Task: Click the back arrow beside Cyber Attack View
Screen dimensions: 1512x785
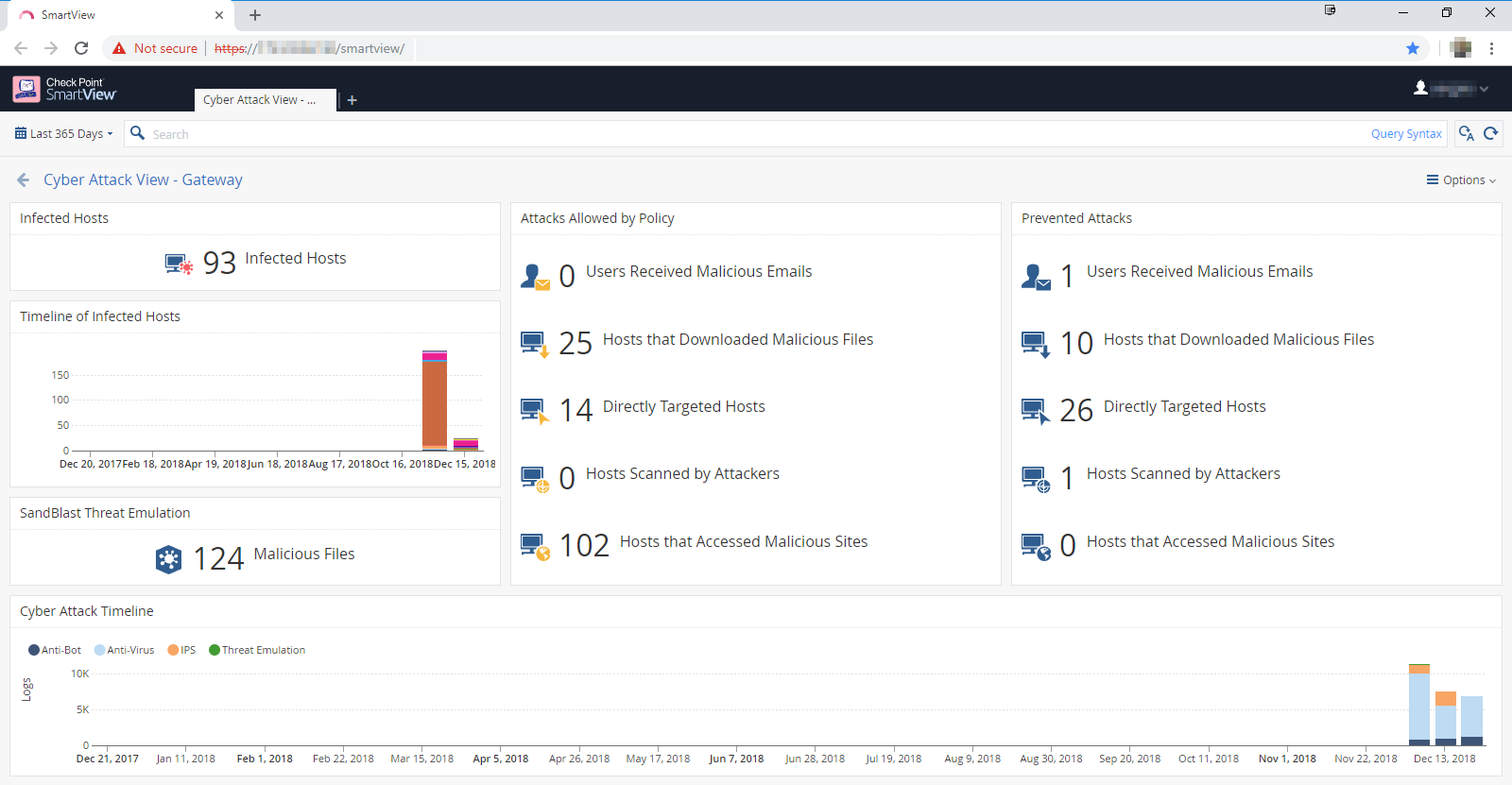Action: pyautogui.click(x=24, y=179)
